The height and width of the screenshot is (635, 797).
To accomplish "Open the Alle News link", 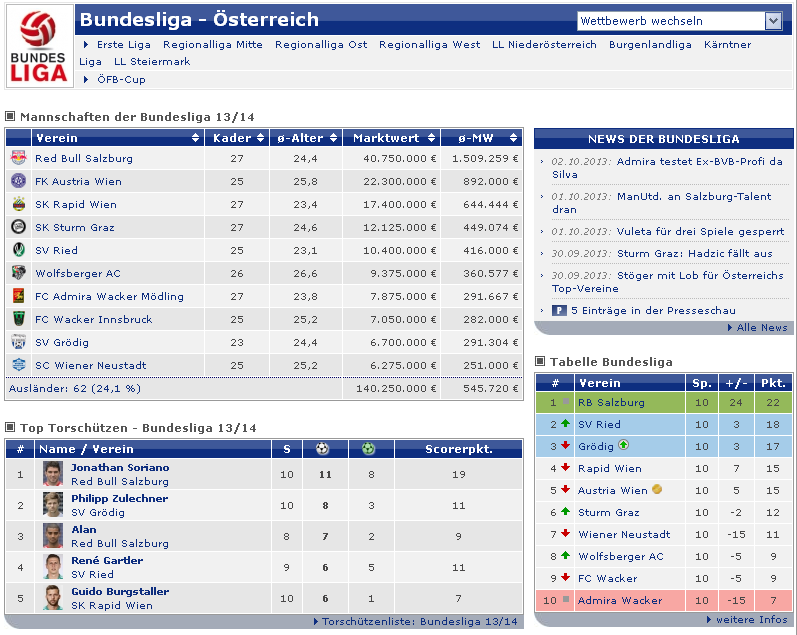I will pos(762,327).
